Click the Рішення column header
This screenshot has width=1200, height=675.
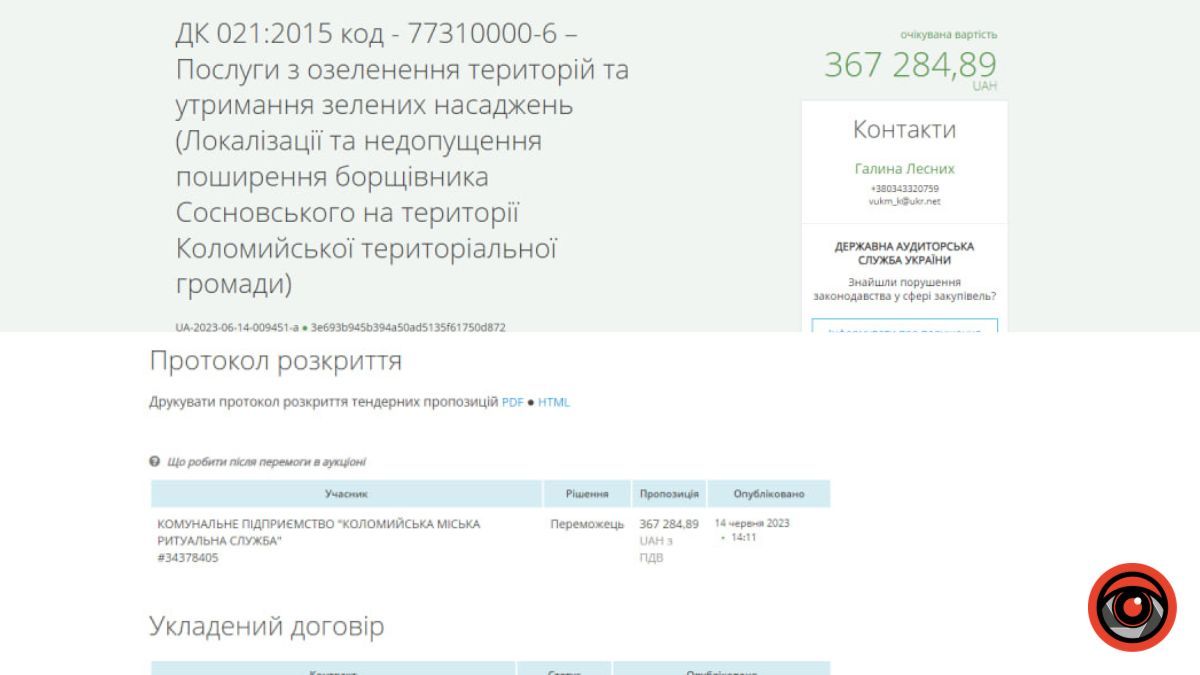pyautogui.click(x=585, y=493)
